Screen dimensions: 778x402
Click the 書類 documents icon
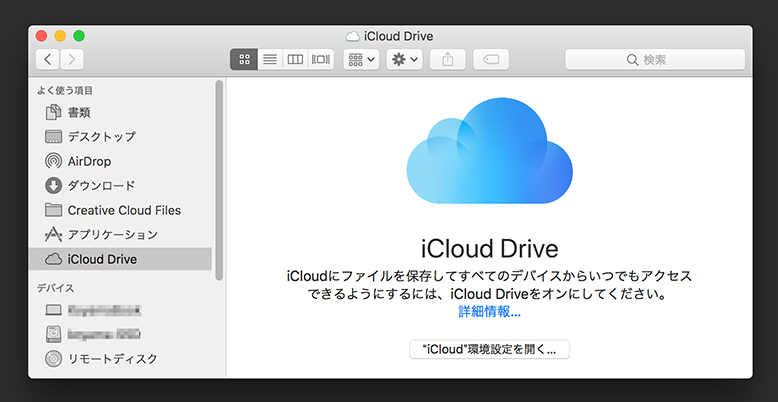(x=53, y=113)
